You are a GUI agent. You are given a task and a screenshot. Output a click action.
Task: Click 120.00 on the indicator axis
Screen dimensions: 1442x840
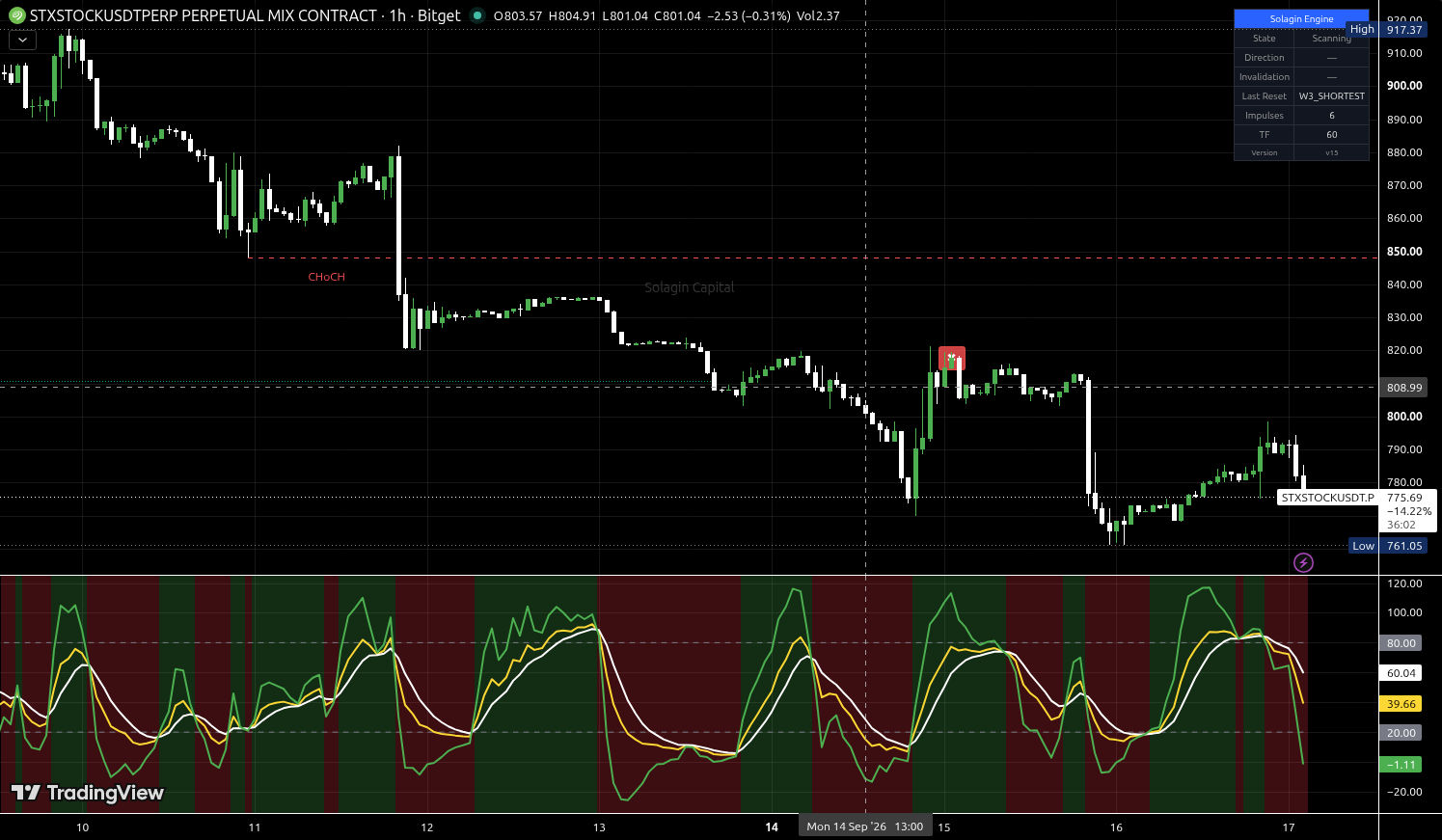point(1404,583)
